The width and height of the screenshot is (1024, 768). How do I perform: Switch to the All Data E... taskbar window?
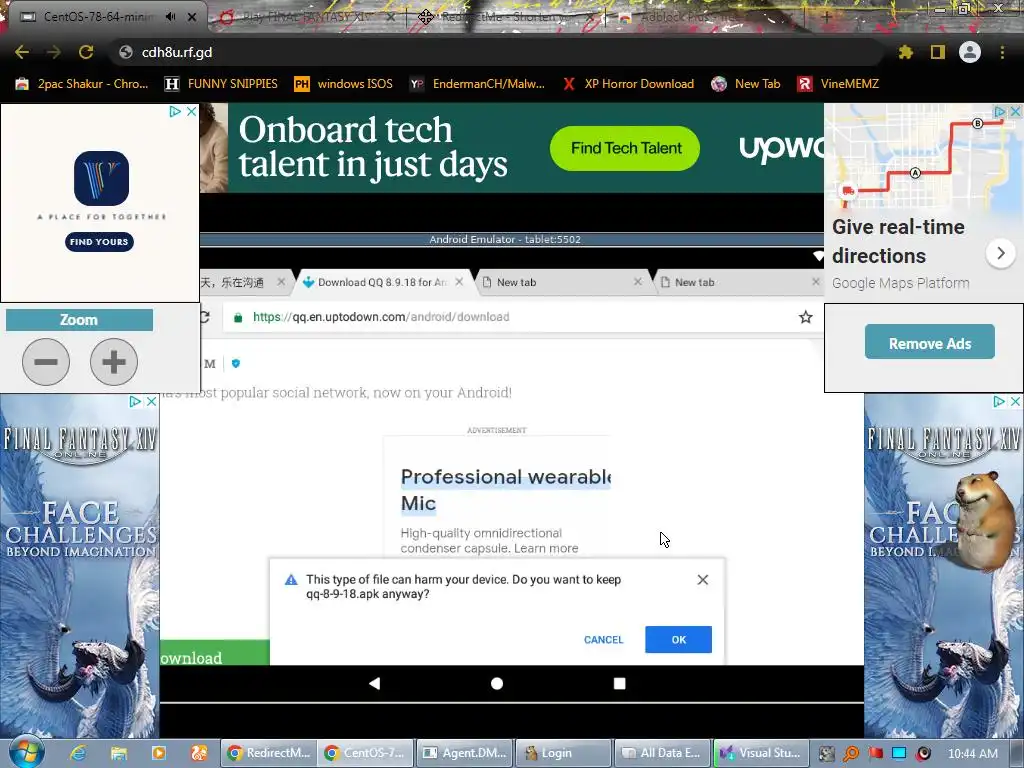(662, 754)
